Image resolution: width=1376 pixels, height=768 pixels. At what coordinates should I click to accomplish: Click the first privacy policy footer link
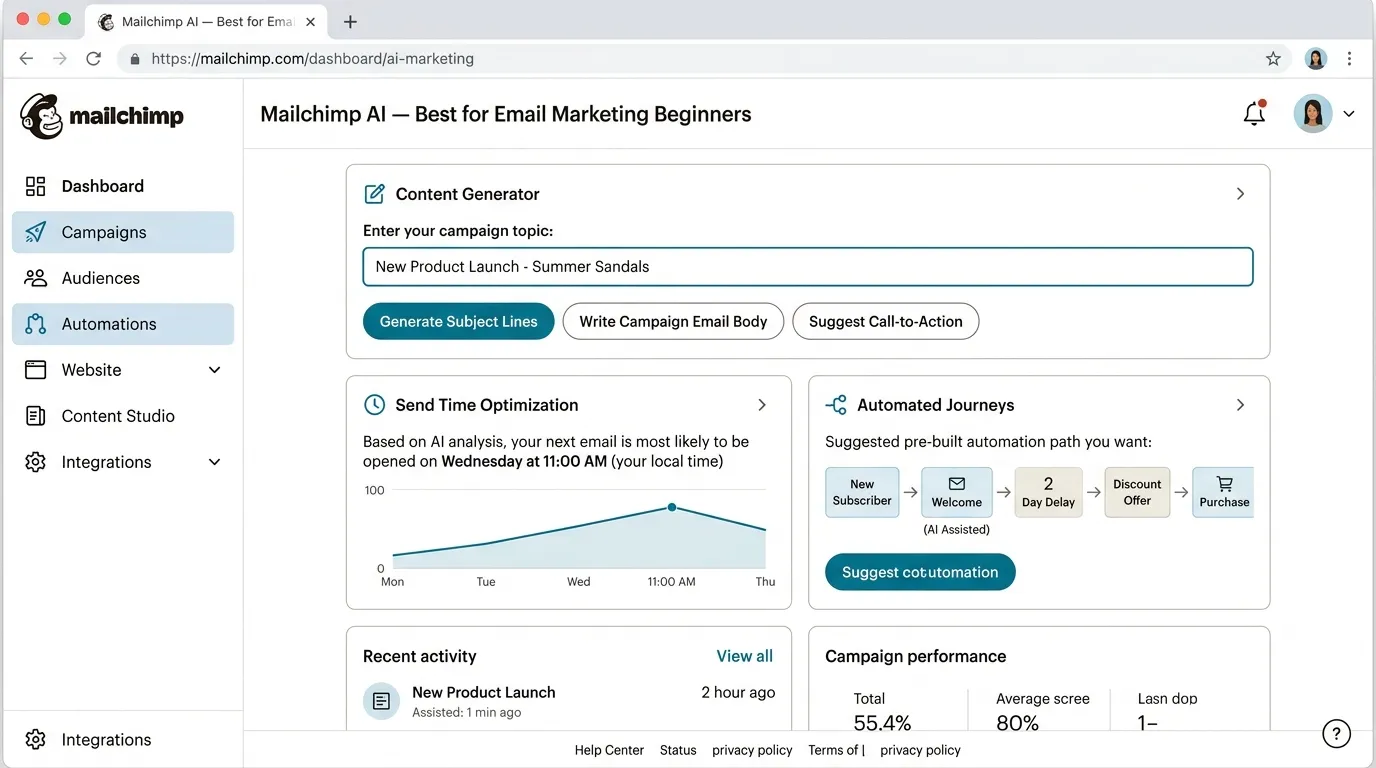(752, 750)
